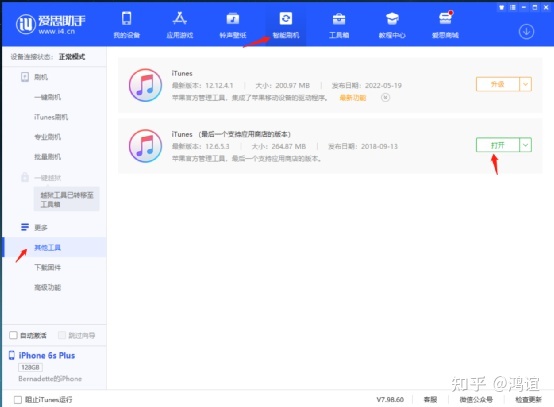This screenshot has height=407, width=554.
Task: Expand the dropdown arrow beside 打开
Action: 525,145
